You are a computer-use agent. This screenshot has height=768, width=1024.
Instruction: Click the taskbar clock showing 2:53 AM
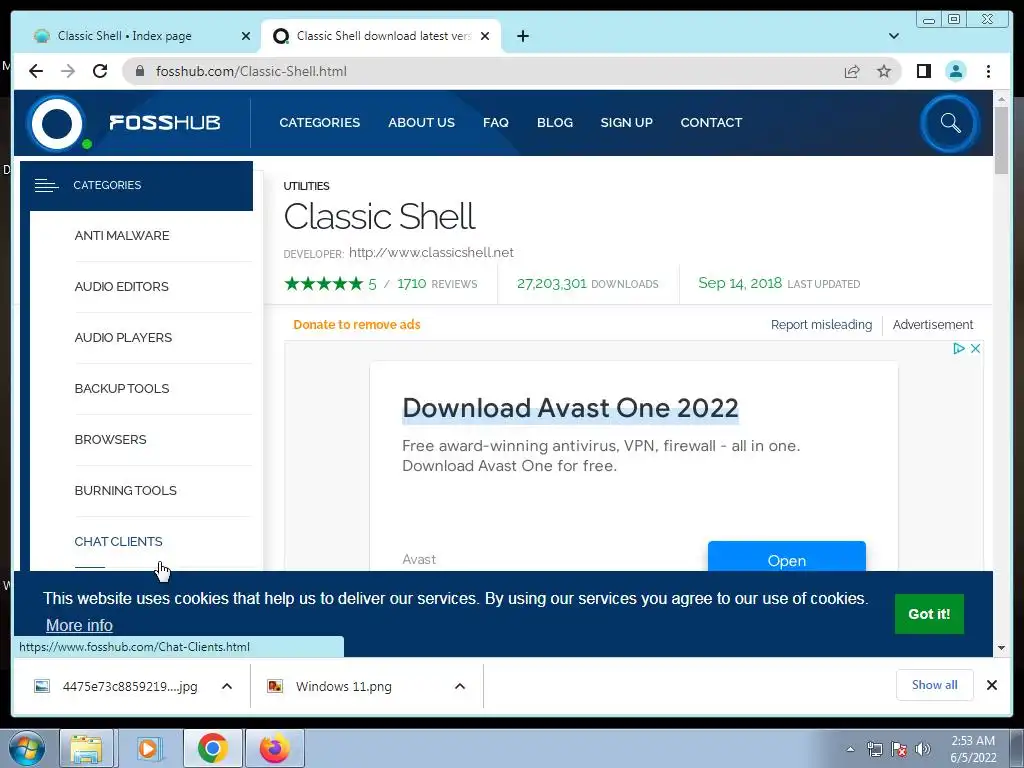973,749
